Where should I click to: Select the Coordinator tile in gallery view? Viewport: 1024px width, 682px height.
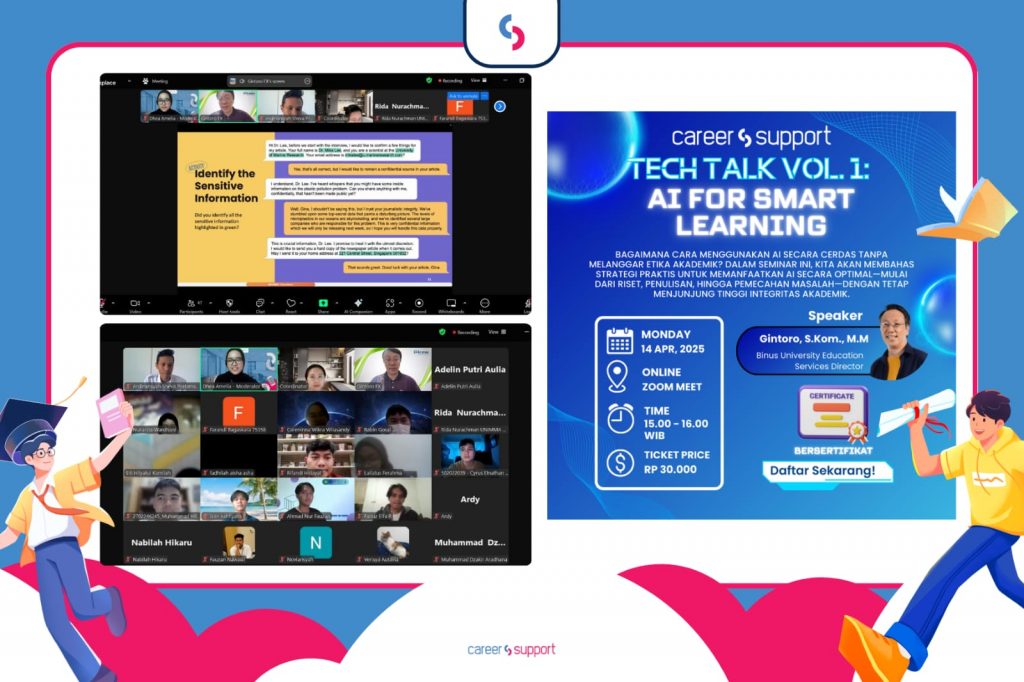tap(315, 370)
